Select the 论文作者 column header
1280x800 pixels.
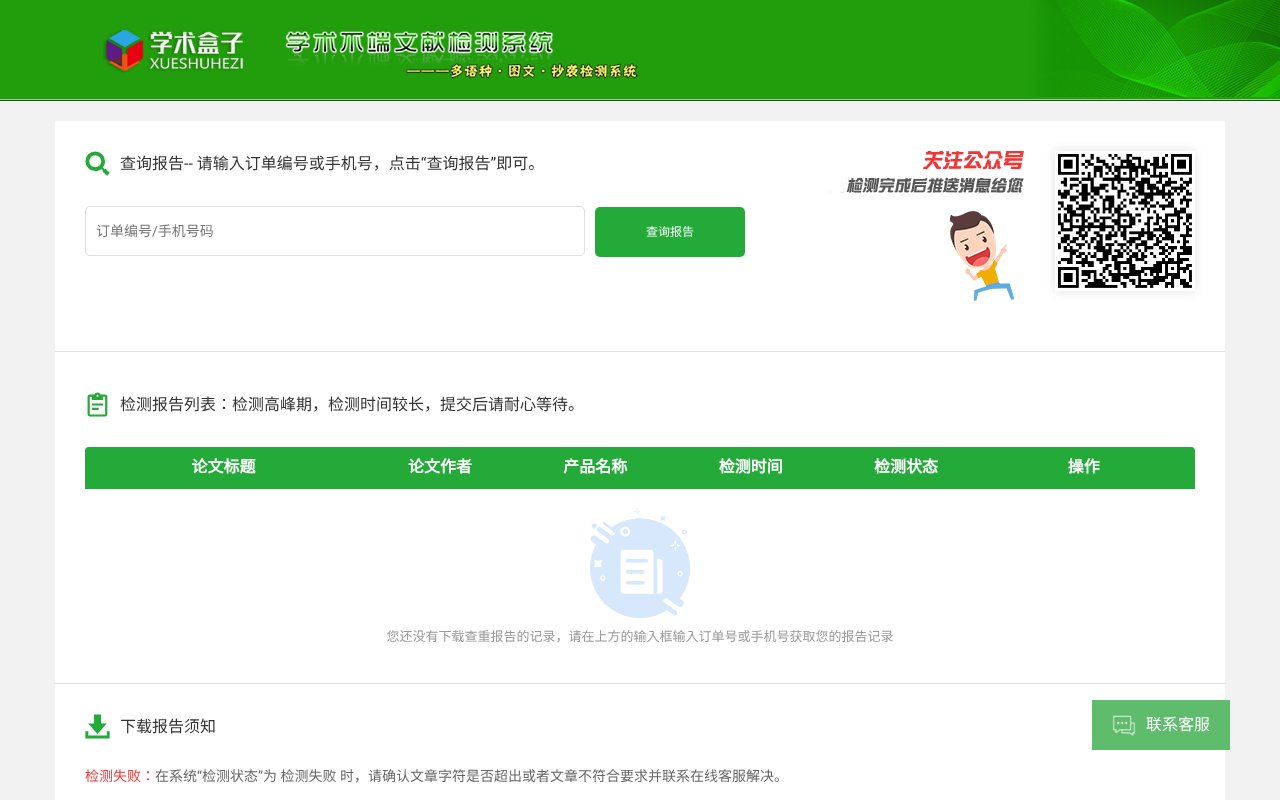[440, 467]
